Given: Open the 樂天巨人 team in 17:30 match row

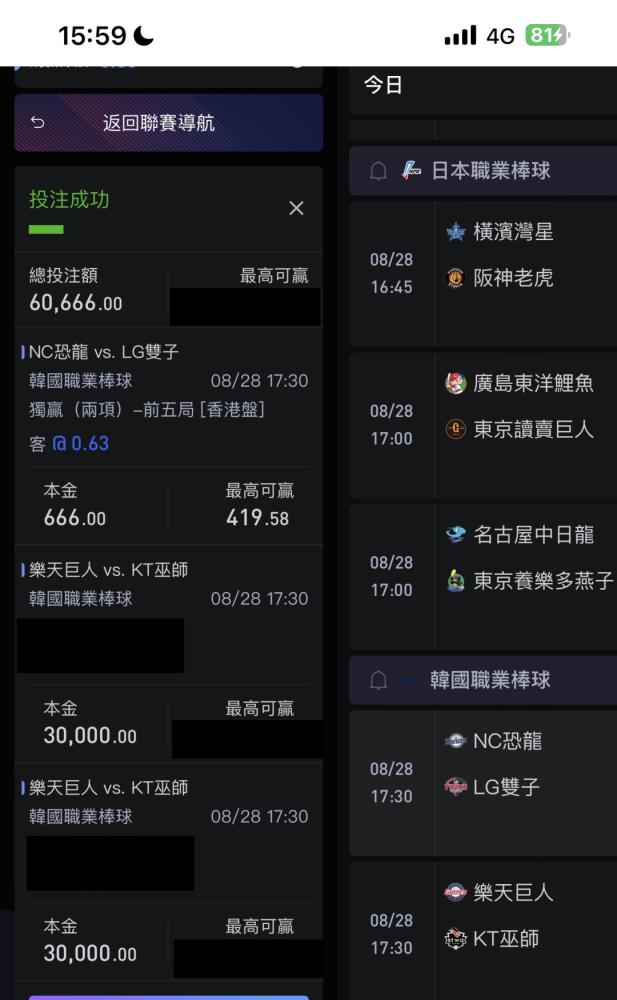Looking at the screenshot, I should click(513, 892).
